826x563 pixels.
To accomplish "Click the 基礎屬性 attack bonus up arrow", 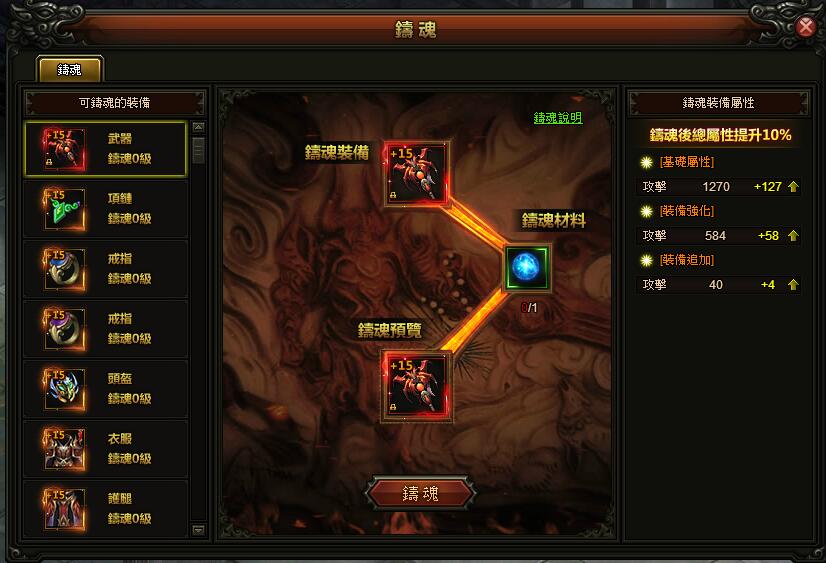I will point(793,186).
